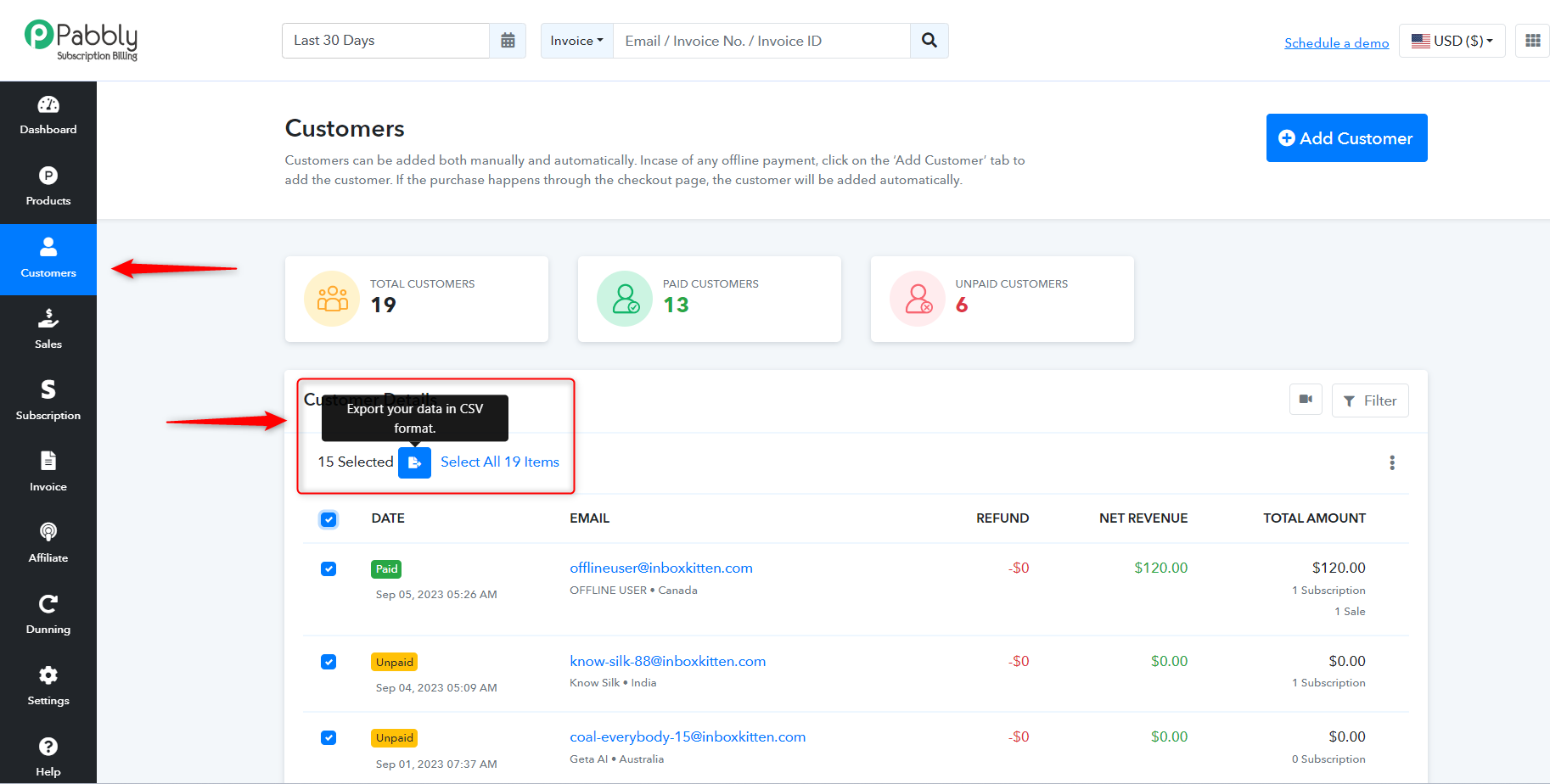
Task: Expand the Invoice search type dropdown
Action: point(576,41)
